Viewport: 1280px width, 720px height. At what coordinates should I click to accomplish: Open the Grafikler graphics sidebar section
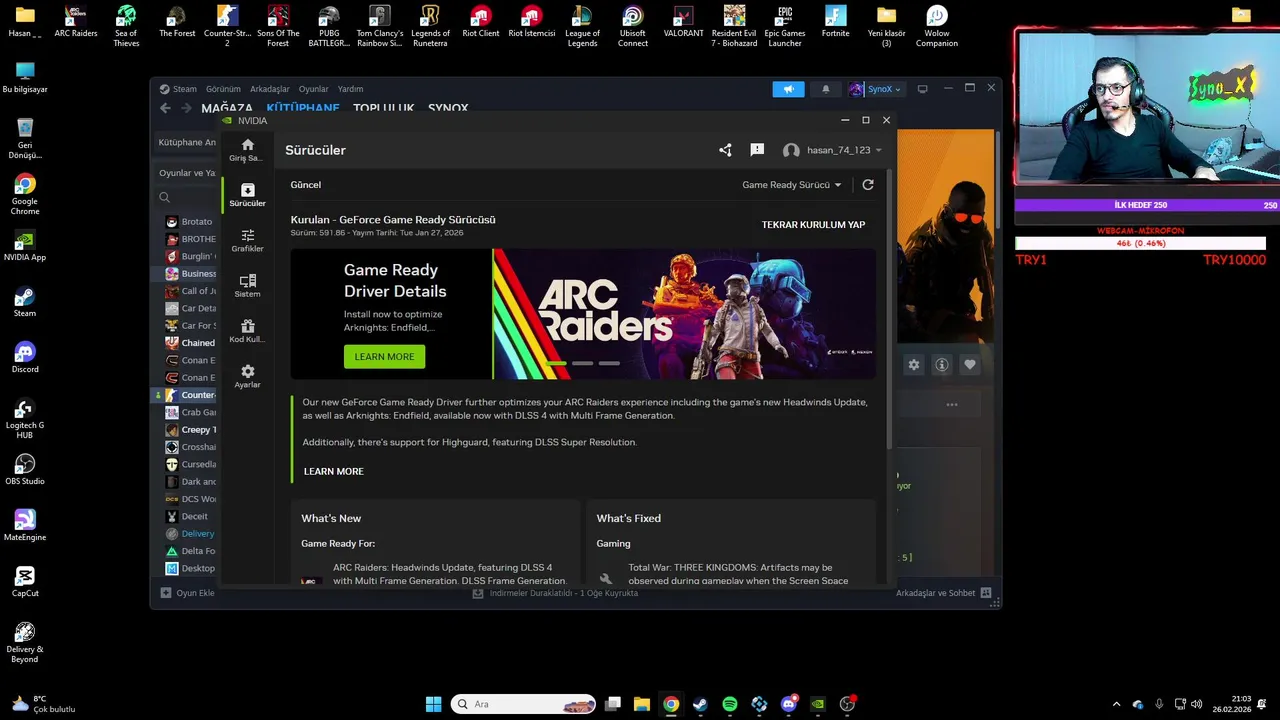pos(247,241)
